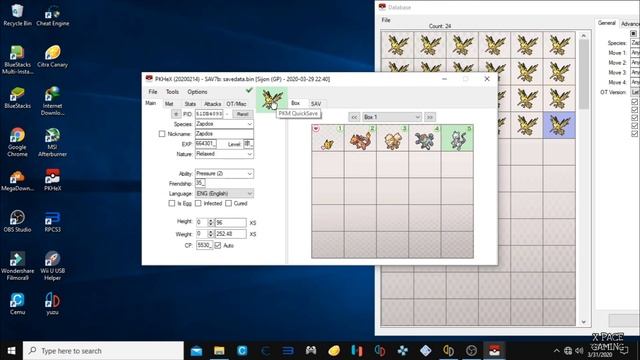Open Wii U USB Helper desktop icon
Screen dimensions: 640x360
coord(53,266)
